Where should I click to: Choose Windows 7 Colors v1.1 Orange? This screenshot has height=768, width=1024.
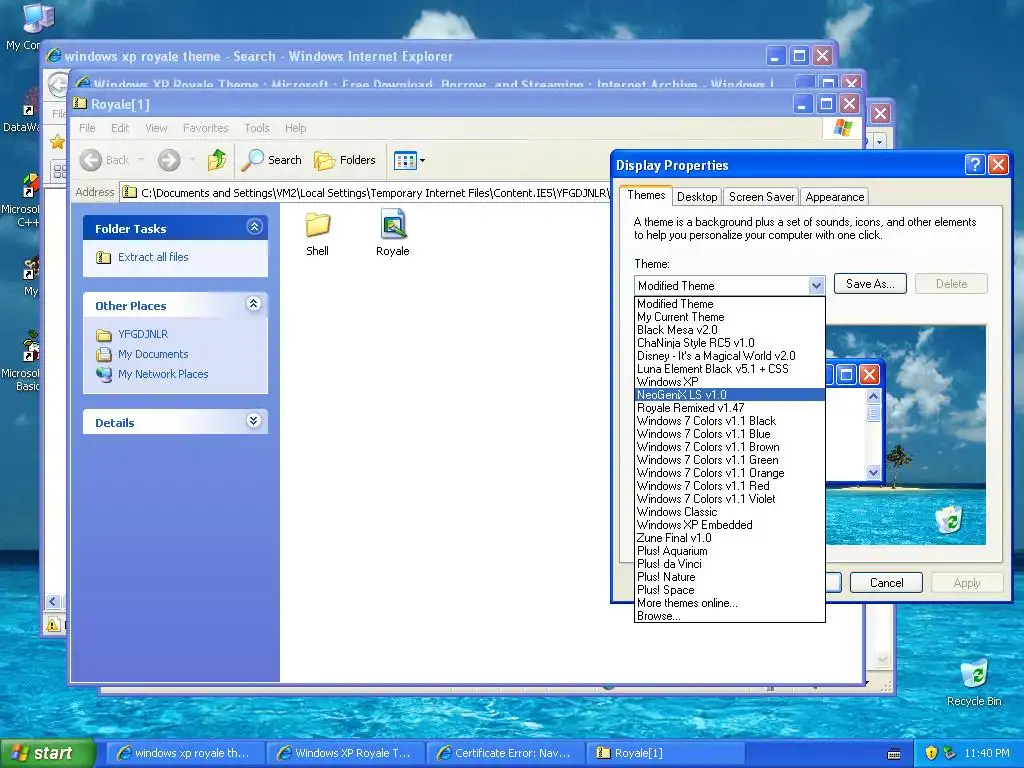(x=729, y=473)
